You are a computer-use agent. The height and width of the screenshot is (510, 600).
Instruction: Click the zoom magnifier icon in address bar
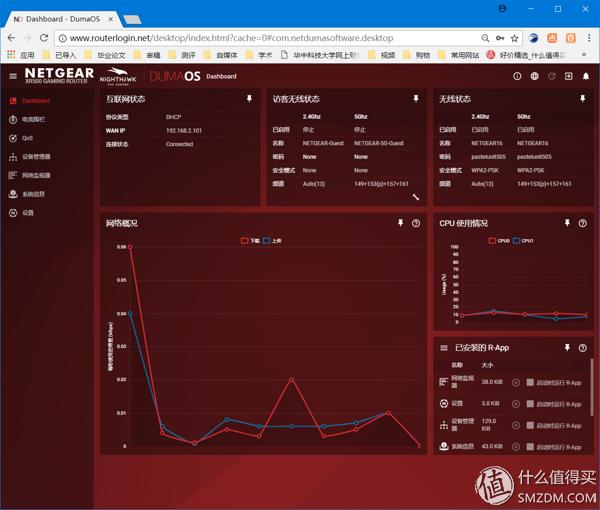click(485, 38)
